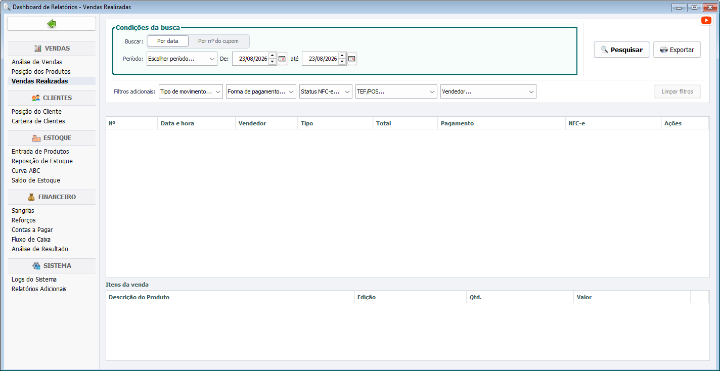The width and height of the screenshot is (720, 371).
Task: Increment the end date with up spinner
Action: click(x=342, y=56)
